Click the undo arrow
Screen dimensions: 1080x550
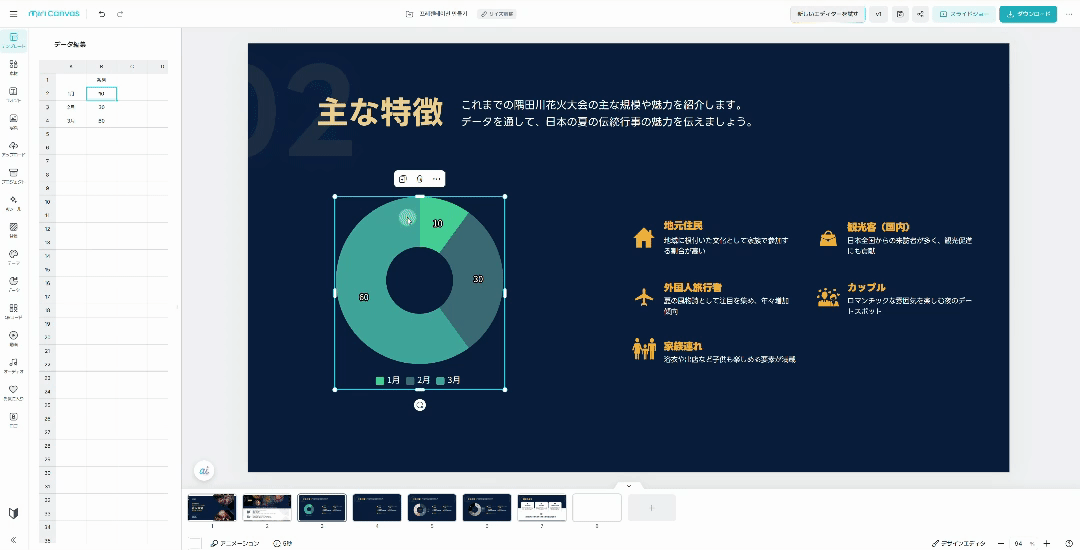[x=102, y=14]
